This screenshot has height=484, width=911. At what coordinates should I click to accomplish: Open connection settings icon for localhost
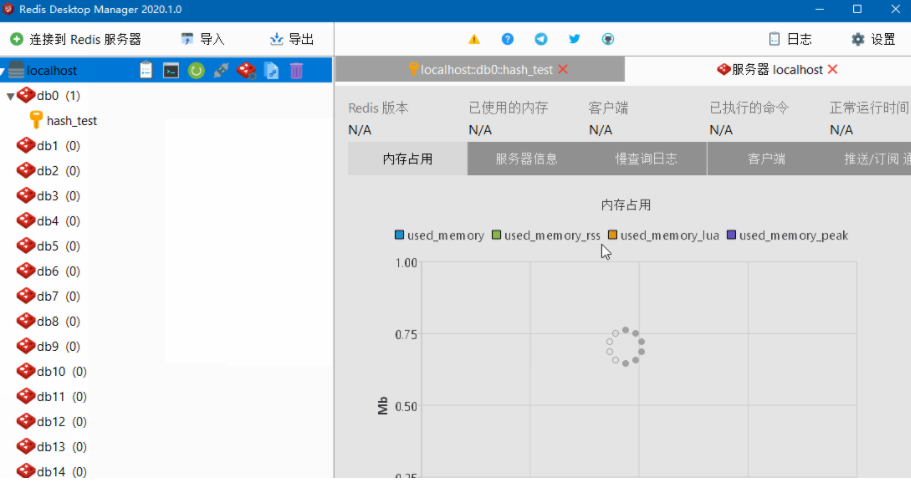tap(246, 70)
